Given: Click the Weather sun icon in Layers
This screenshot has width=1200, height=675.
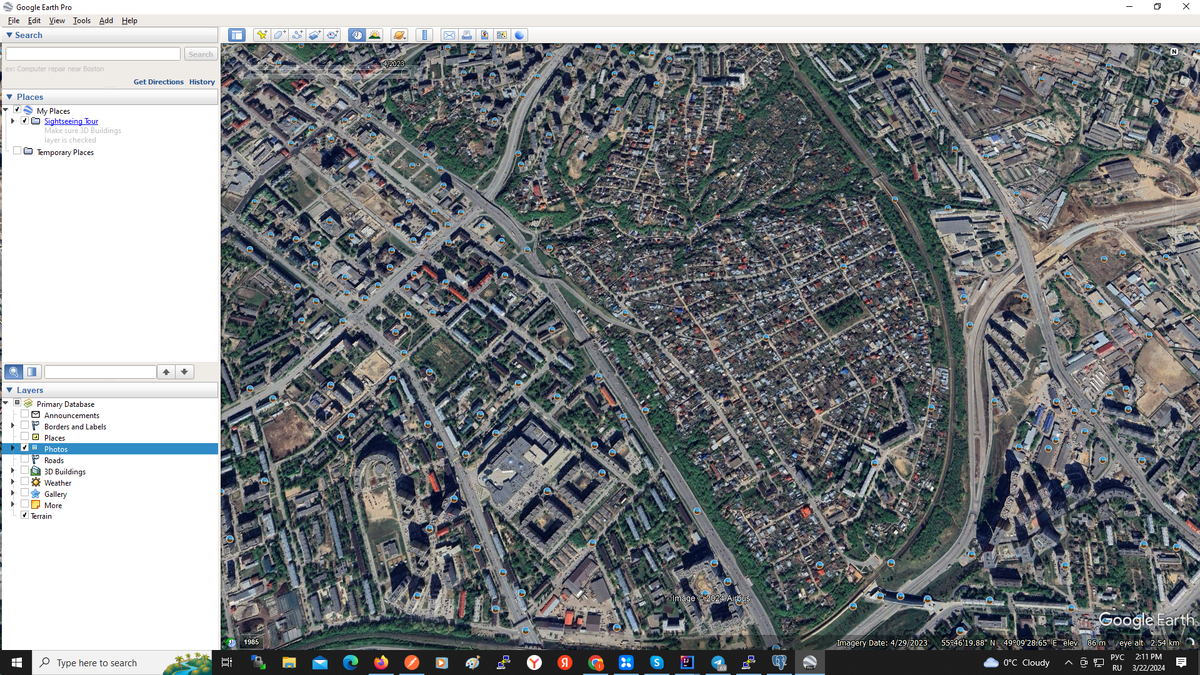Looking at the screenshot, I should [36, 482].
